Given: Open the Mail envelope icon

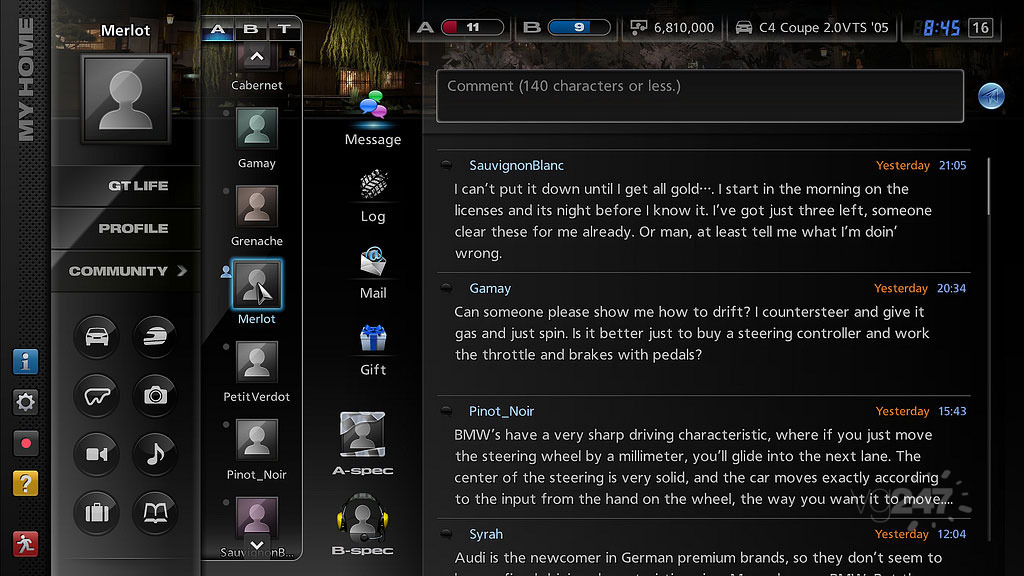Looking at the screenshot, I should coord(373,262).
